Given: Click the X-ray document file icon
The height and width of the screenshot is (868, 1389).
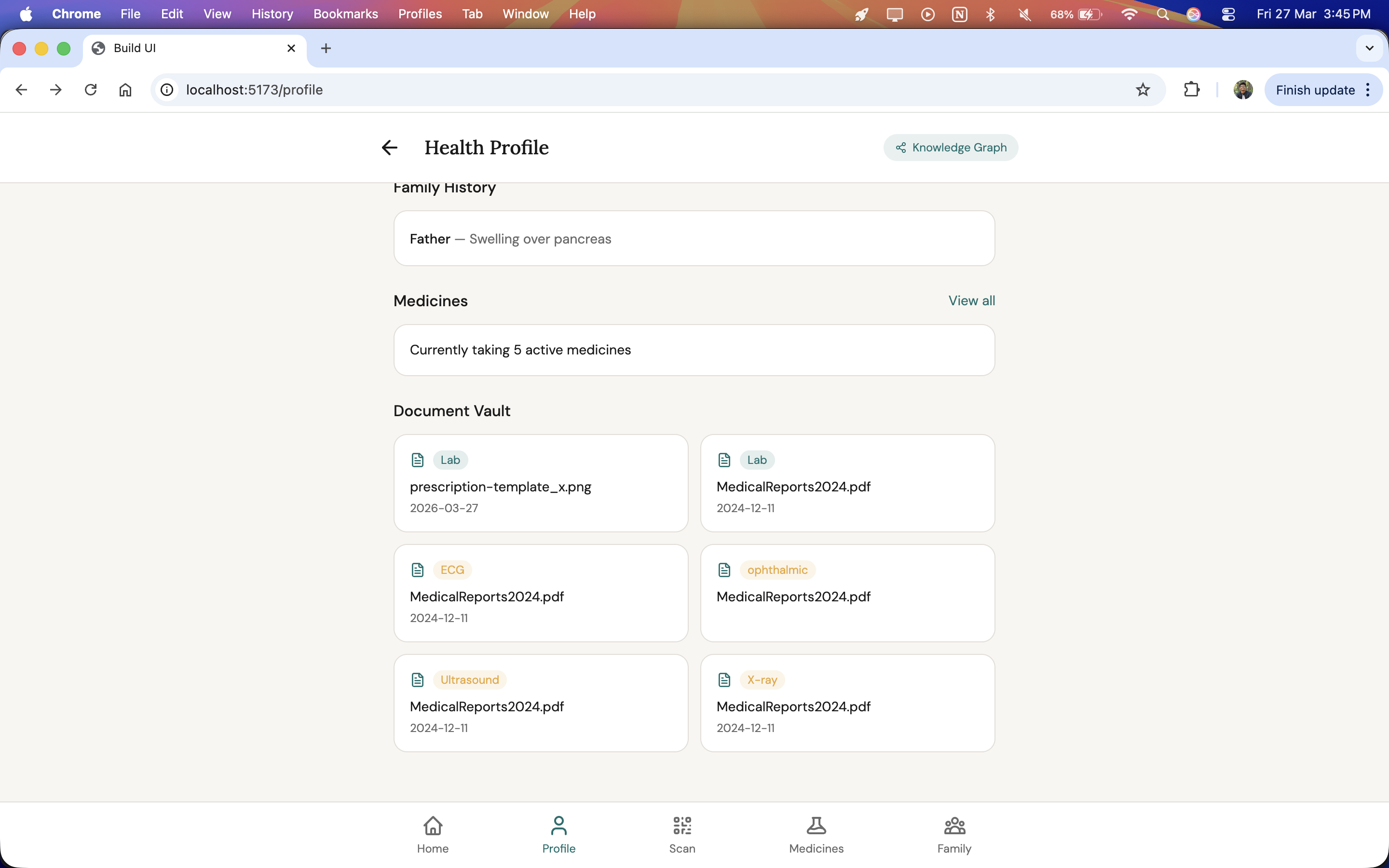Looking at the screenshot, I should pyautogui.click(x=724, y=680).
